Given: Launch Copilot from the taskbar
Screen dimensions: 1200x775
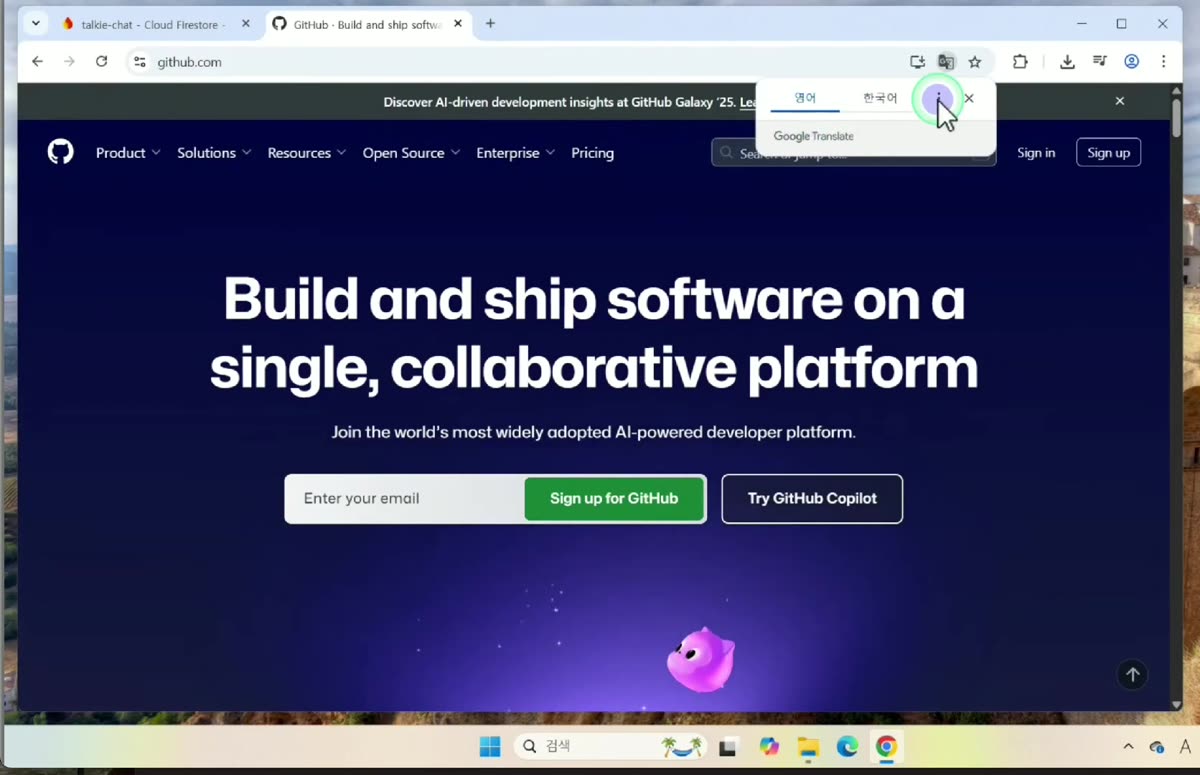Looking at the screenshot, I should click(768, 747).
